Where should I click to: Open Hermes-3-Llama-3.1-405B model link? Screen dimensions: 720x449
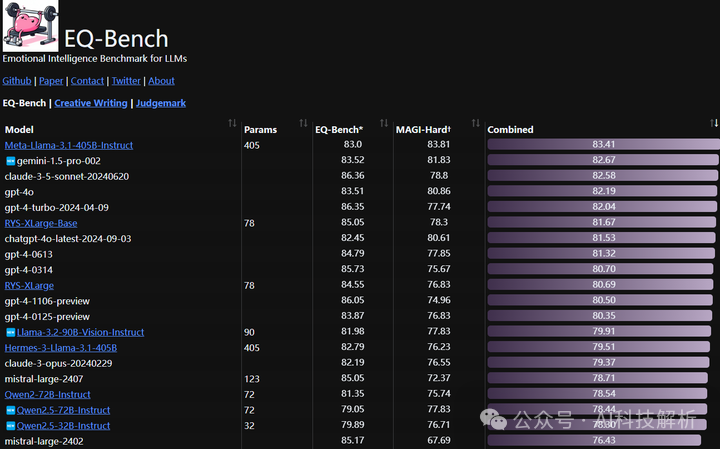click(61, 348)
